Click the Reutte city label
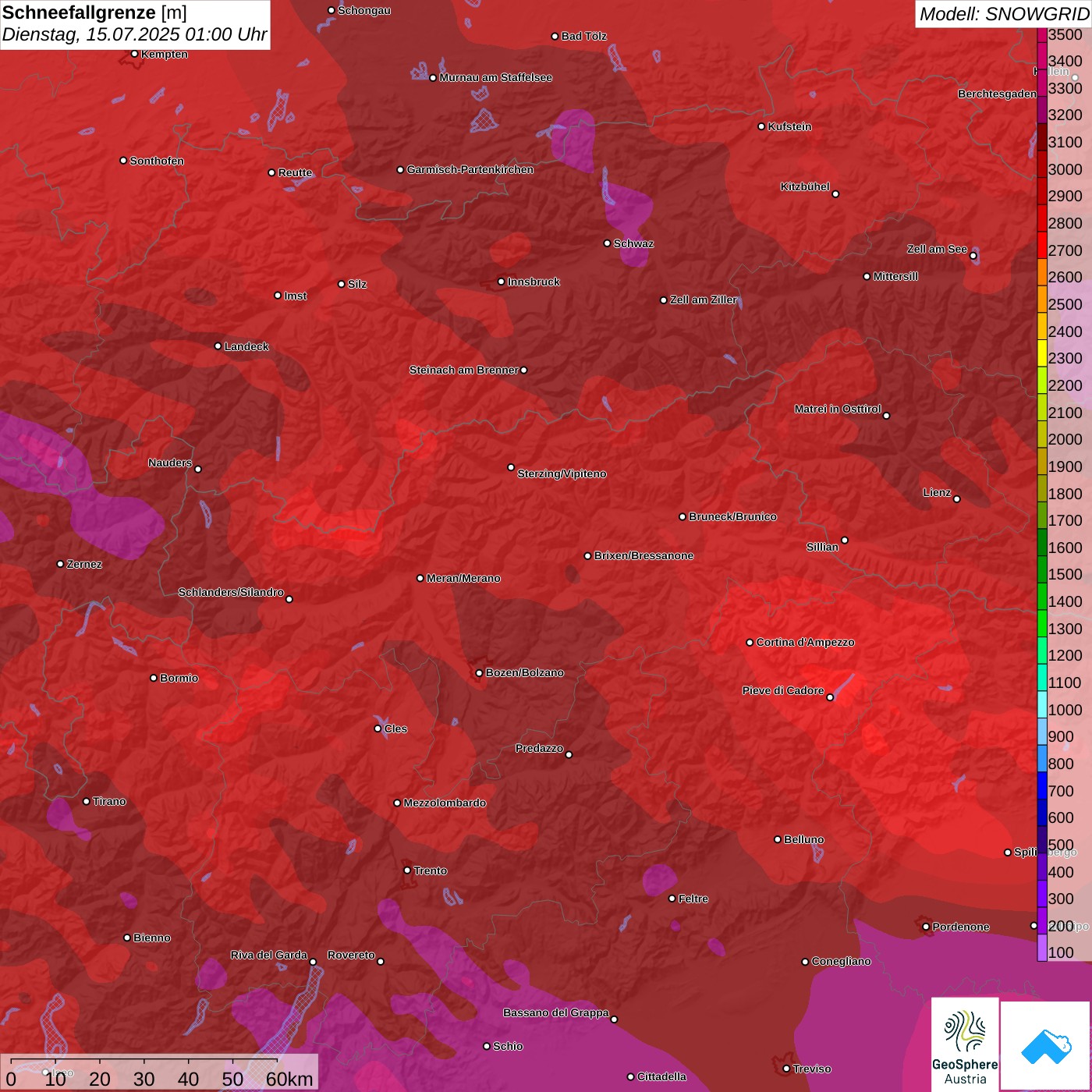Viewport: 1092px width, 1092px height. (296, 172)
